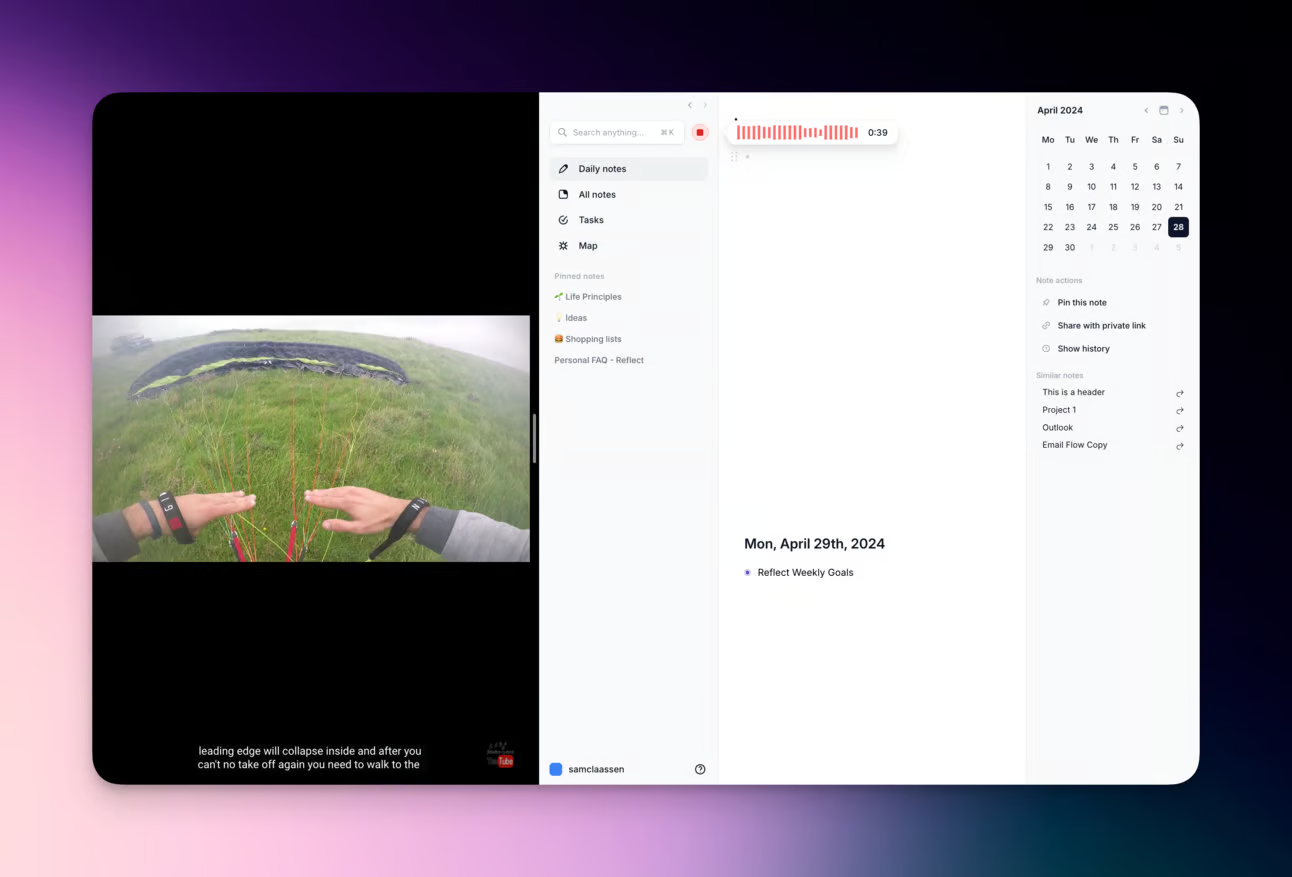Image resolution: width=1292 pixels, height=877 pixels.
Task: Open the similar note Email Flow Copy
Action: (1075, 444)
